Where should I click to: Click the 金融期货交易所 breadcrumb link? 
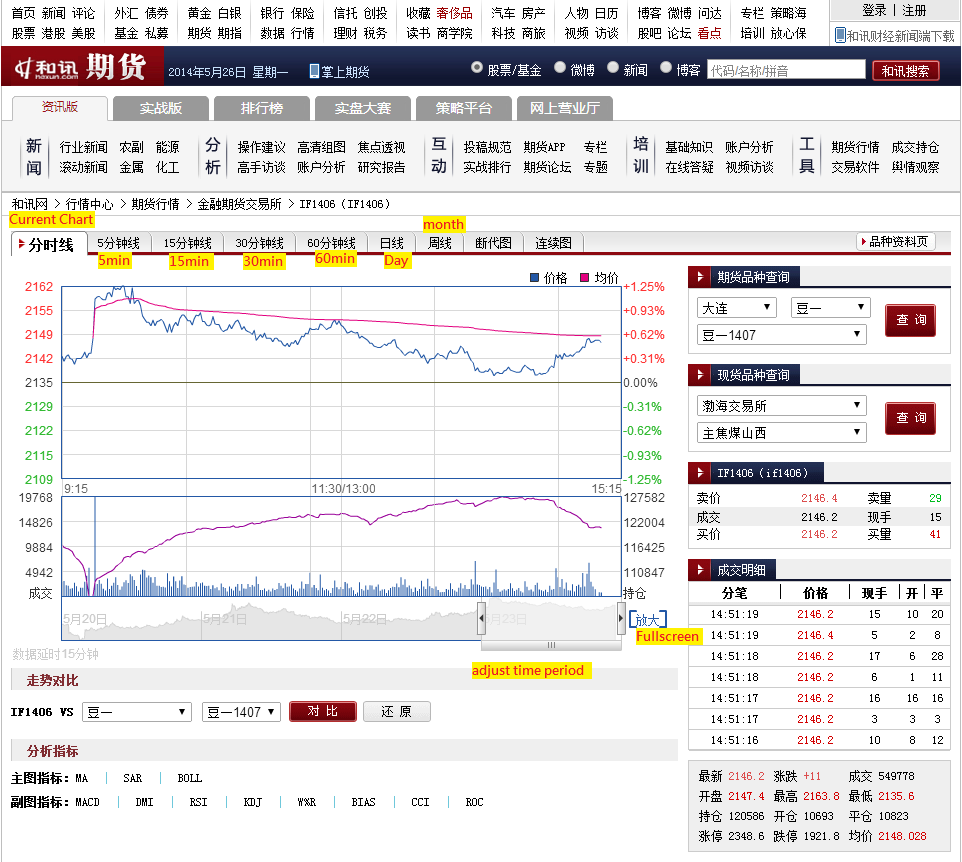tap(239, 204)
